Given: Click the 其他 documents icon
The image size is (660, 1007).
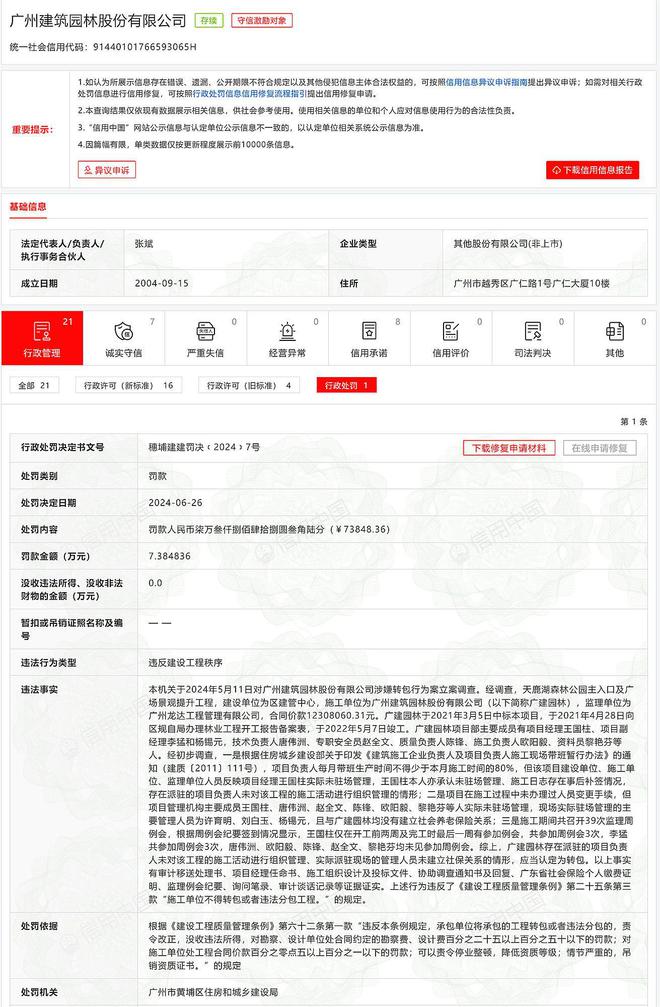Looking at the screenshot, I should [x=614, y=331].
